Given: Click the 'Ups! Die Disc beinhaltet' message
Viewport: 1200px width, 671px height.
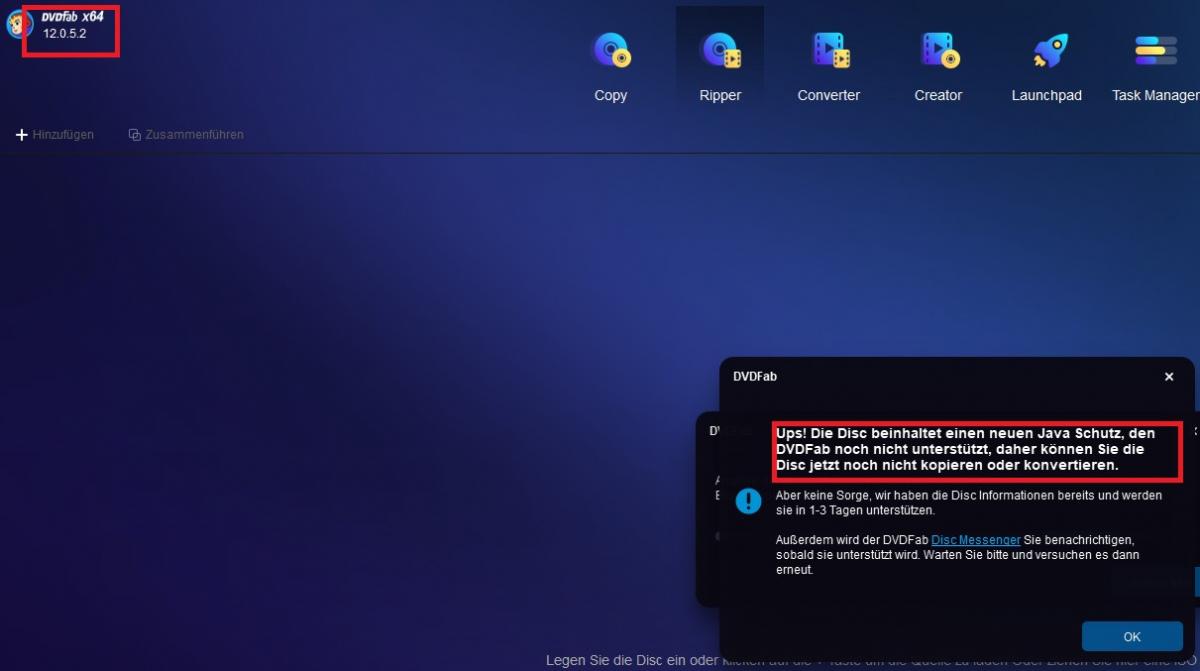Looking at the screenshot, I should [x=966, y=449].
